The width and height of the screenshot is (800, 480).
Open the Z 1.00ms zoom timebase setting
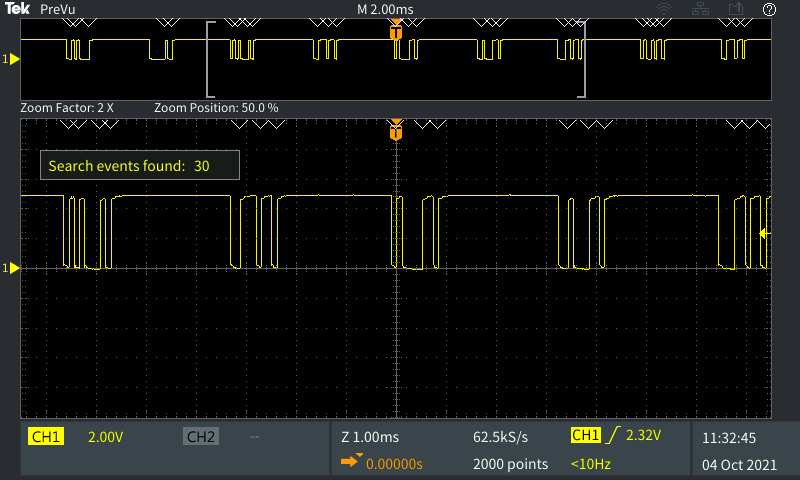point(371,437)
